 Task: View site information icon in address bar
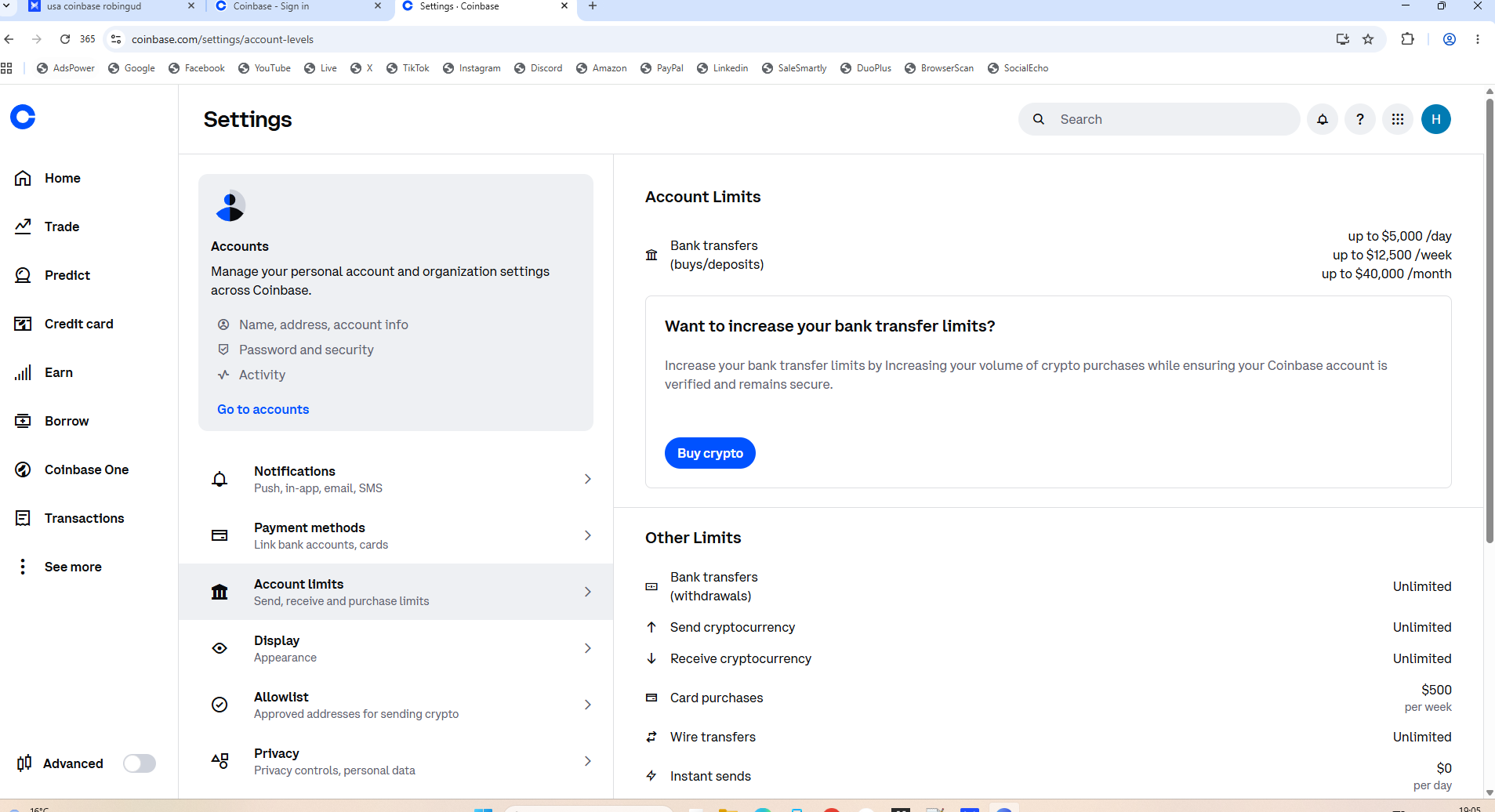pyautogui.click(x=116, y=39)
